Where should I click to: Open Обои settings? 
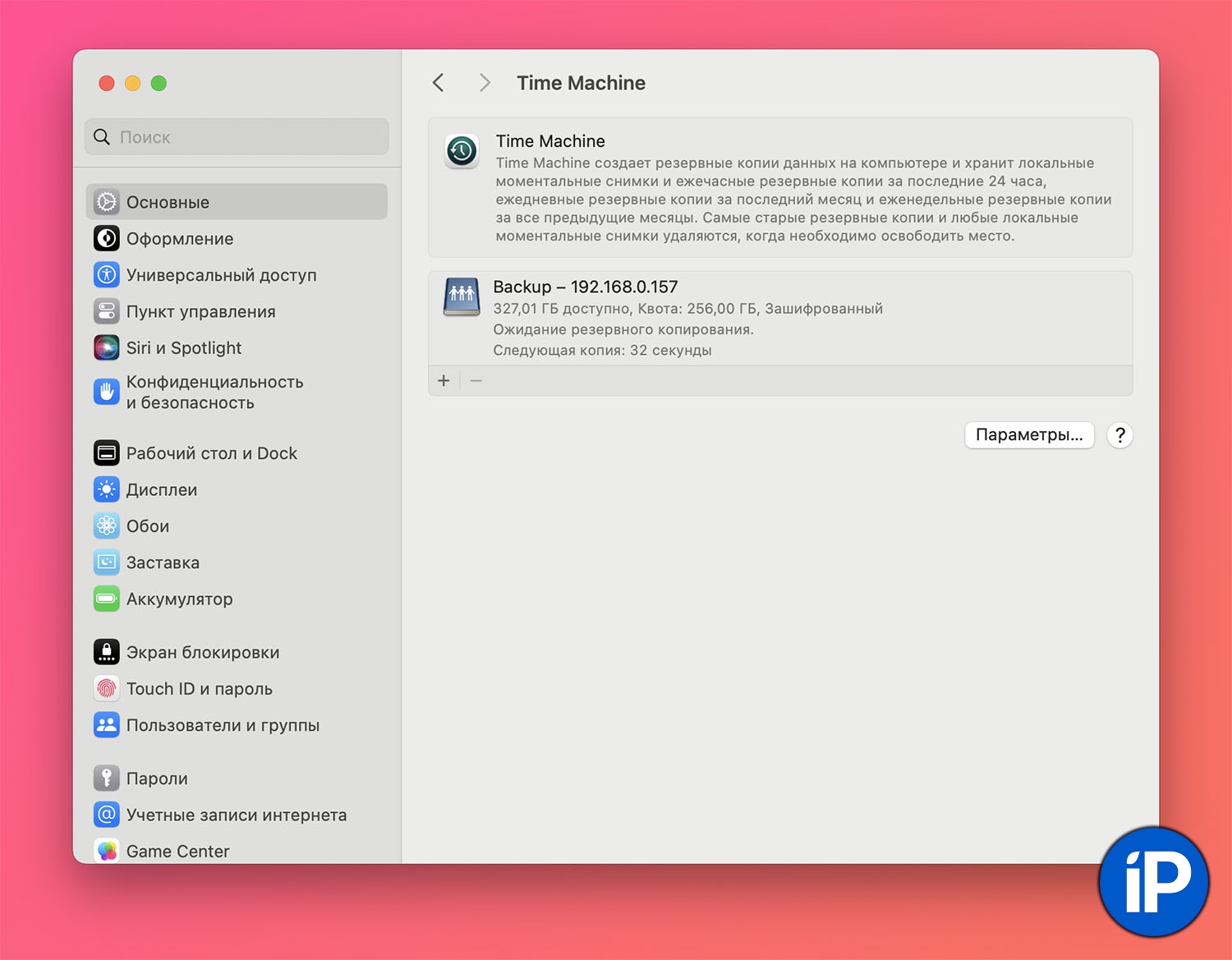[x=237, y=526]
